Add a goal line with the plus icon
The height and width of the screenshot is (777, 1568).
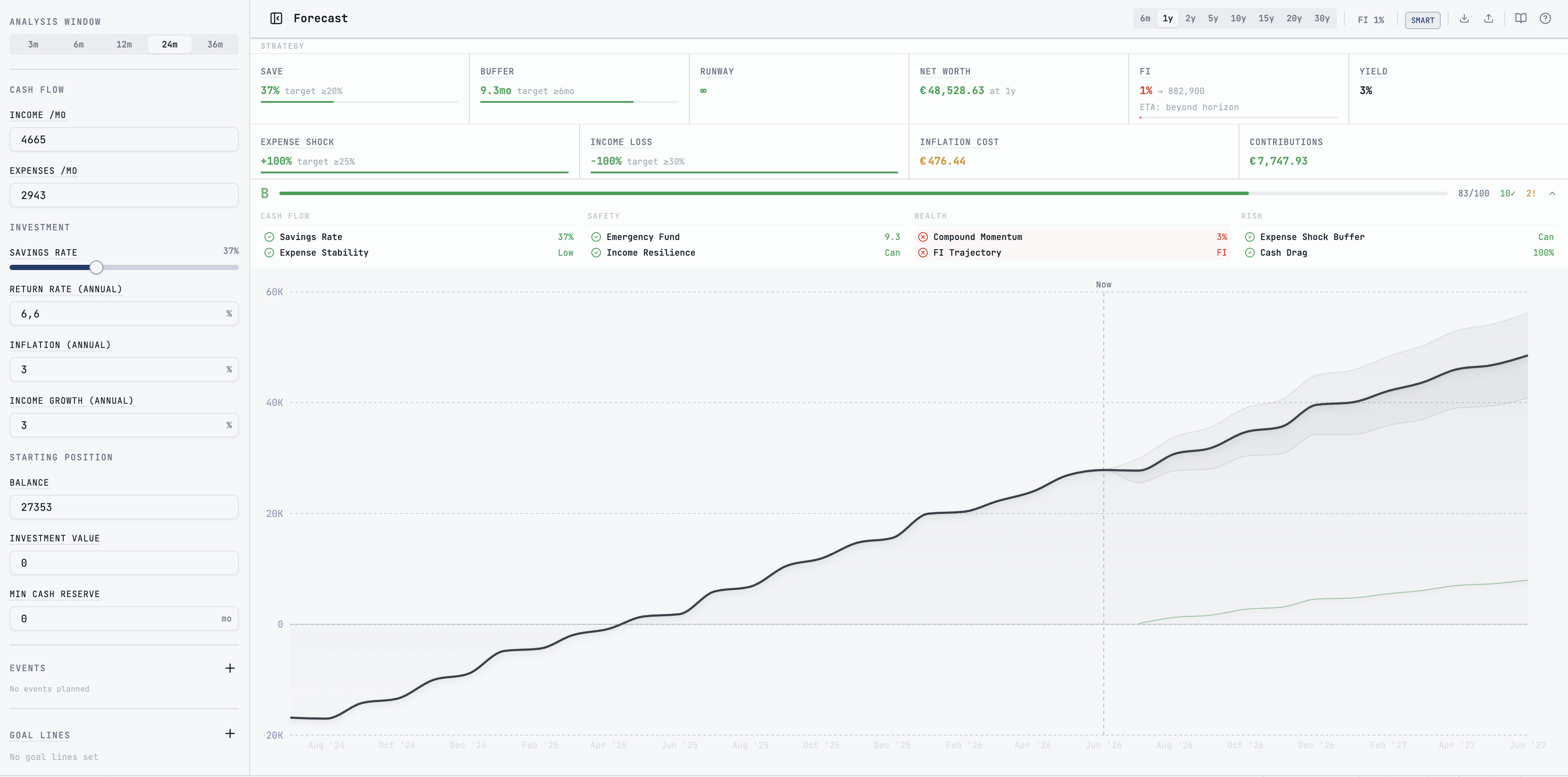[x=230, y=733]
